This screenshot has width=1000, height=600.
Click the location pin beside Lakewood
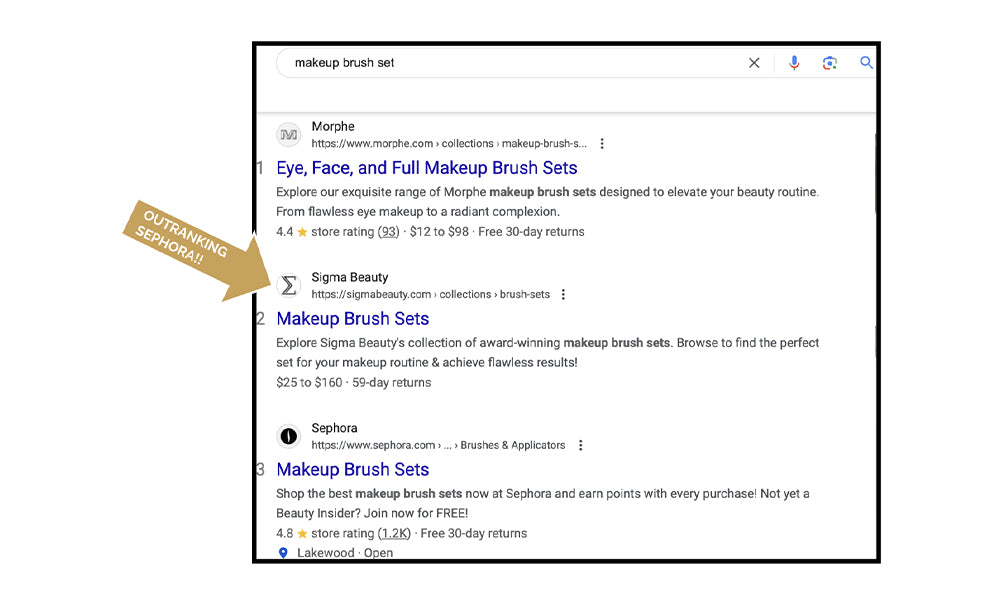[x=283, y=553]
